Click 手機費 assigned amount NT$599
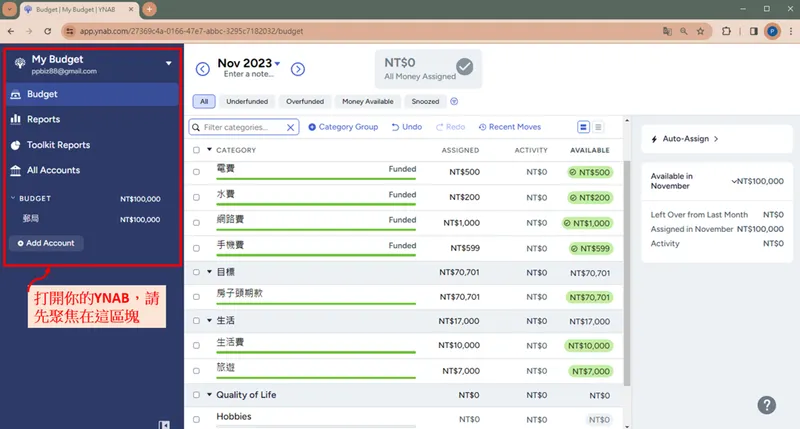Screen dimensions: 800x429 pos(465,248)
